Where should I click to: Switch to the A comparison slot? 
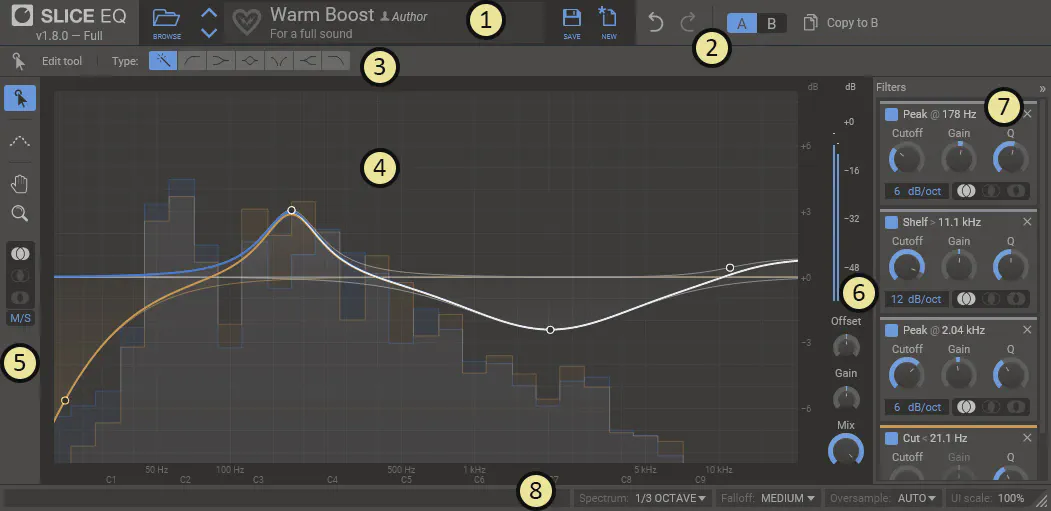click(x=742, y=23)
